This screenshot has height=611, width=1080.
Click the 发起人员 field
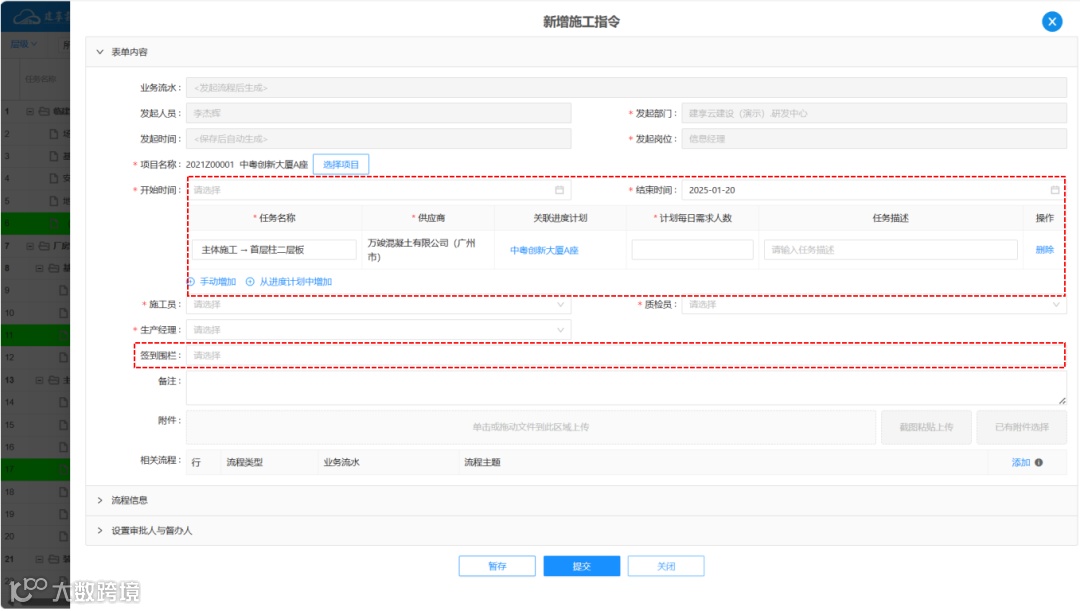378,114
